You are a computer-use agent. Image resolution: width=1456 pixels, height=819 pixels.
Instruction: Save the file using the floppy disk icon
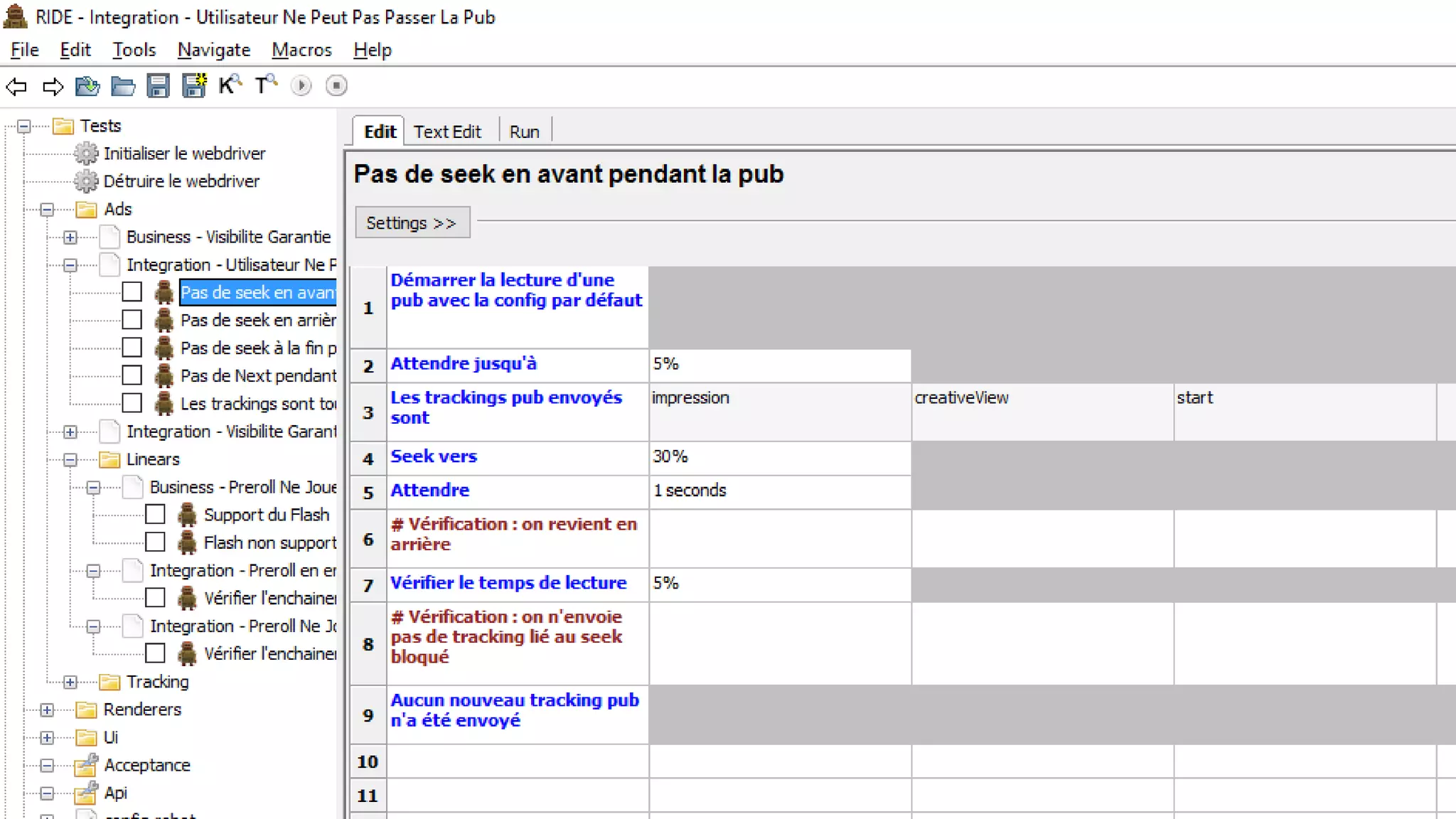coord(158,86)
